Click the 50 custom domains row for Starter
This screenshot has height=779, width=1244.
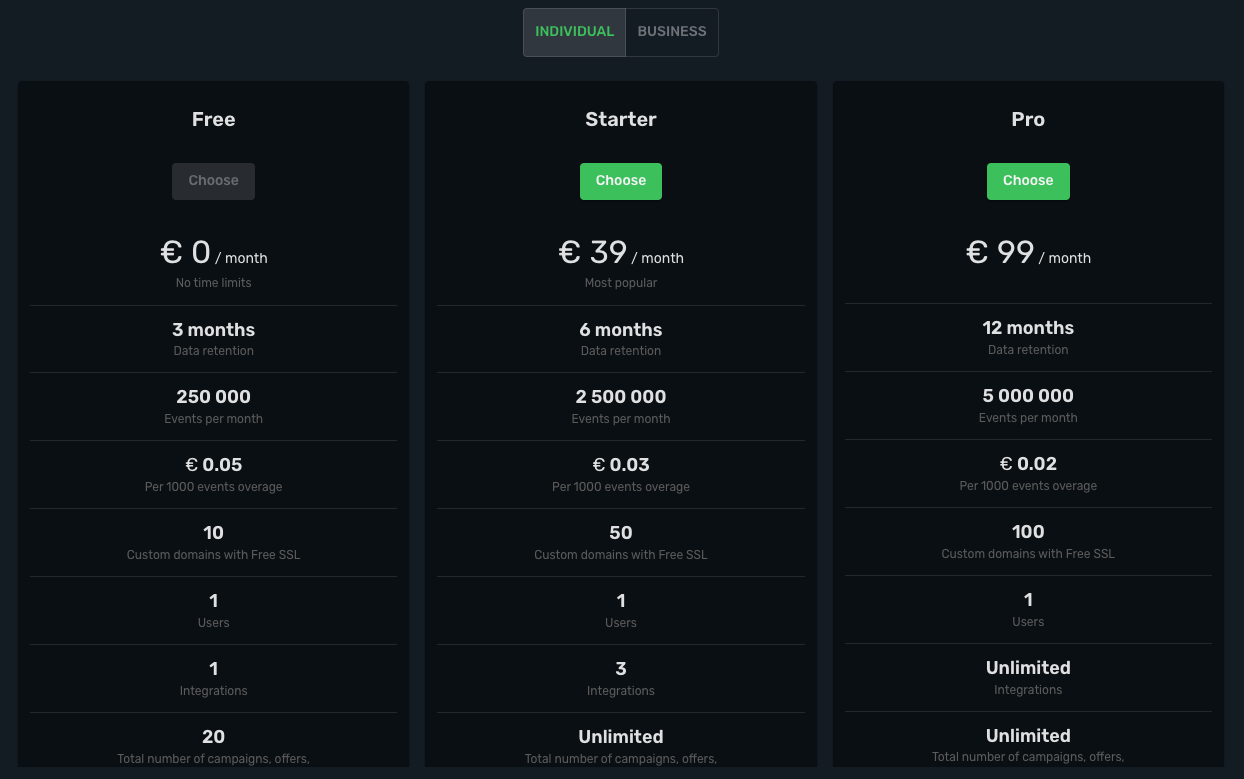(x=620, y=532)
